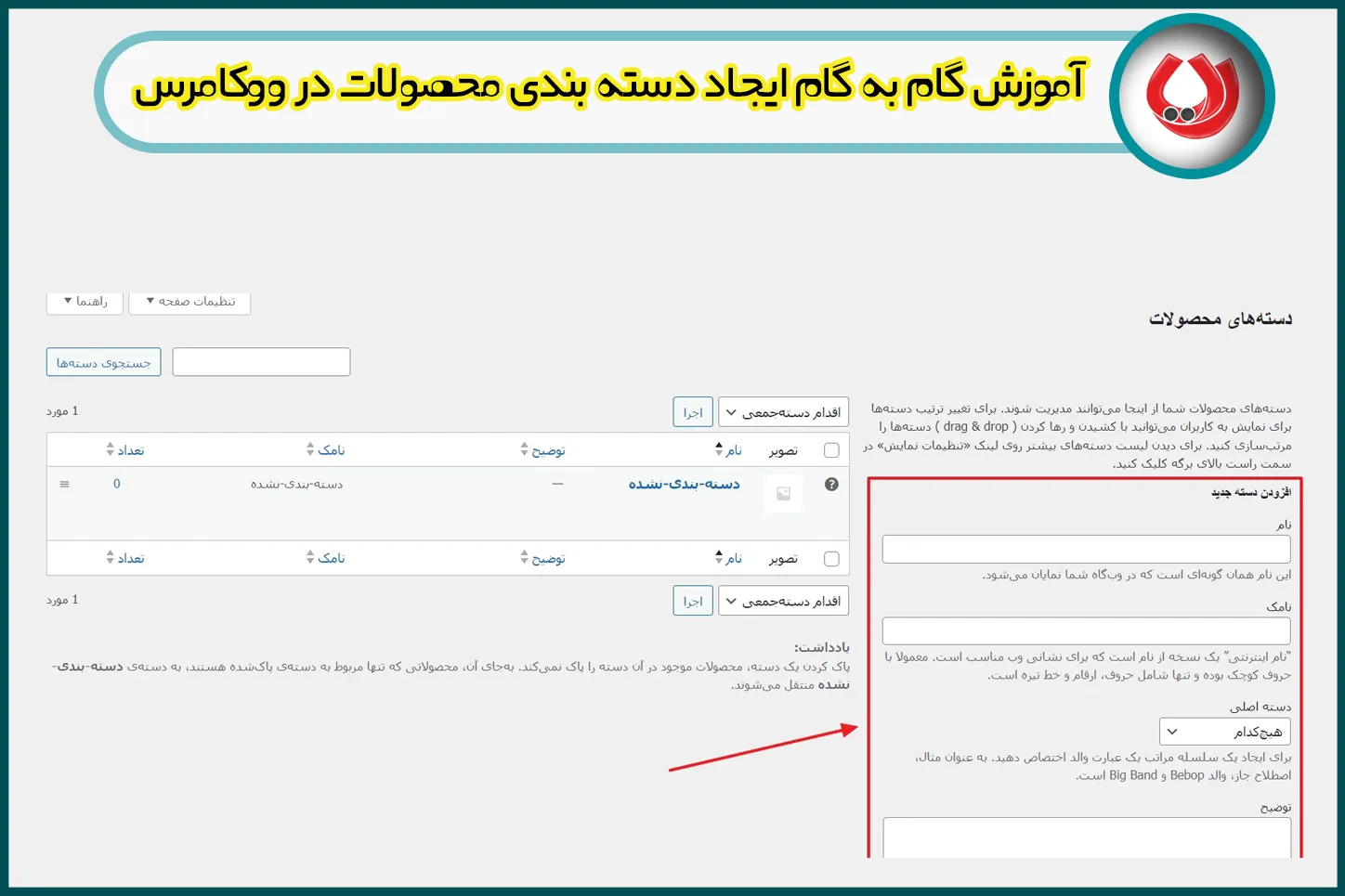The height and width of the screenshot is (896, 1345).
Task: Open product count 0 link
Action: [117, 484]
